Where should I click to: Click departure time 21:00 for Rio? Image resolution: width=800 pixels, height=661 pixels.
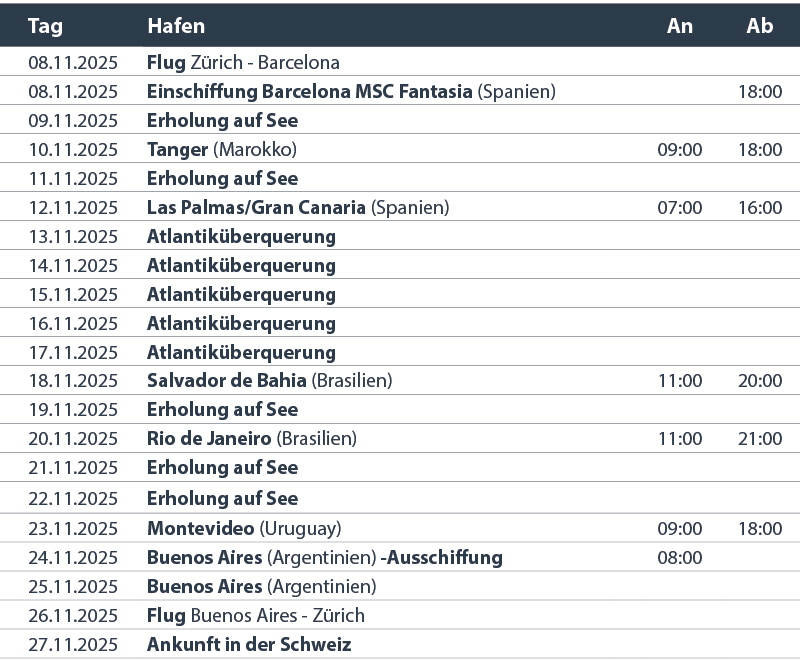tap(760, 439)
